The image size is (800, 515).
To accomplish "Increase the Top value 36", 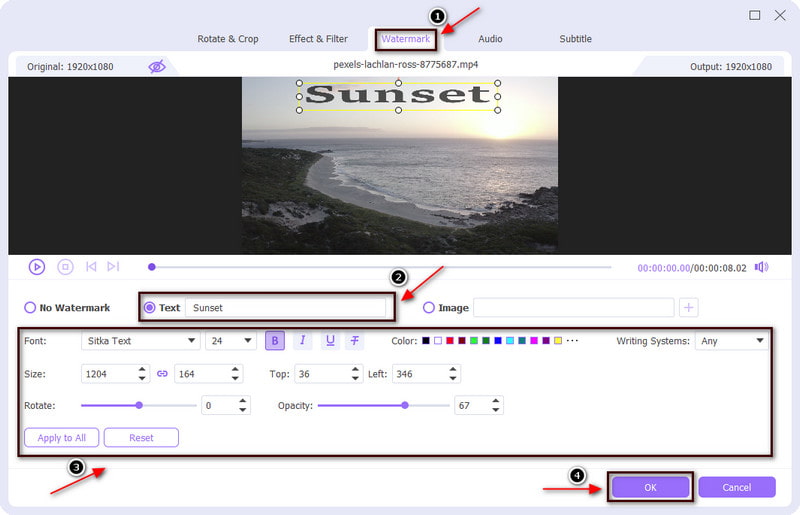I will (x=355, y=369).
